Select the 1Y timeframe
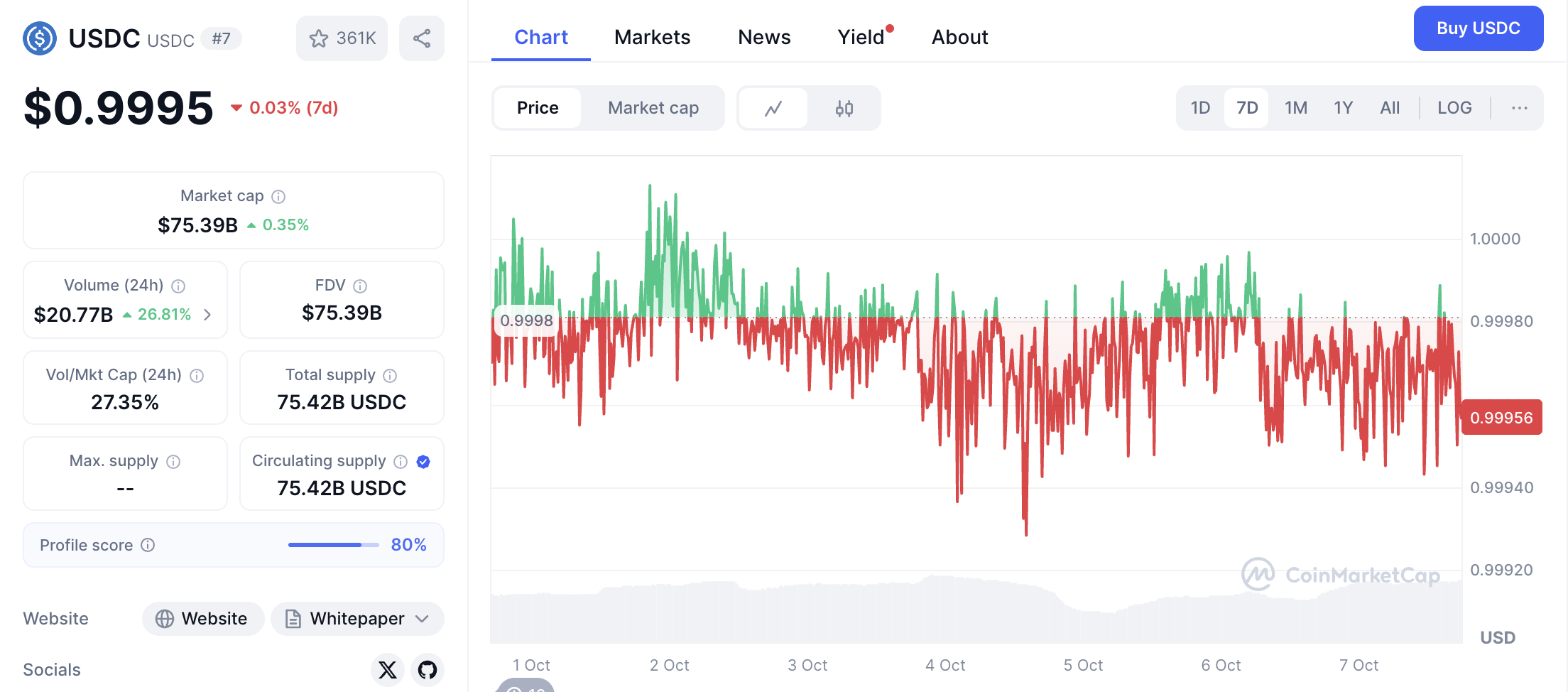The image size is (1568, 692). click(1342, 107)
